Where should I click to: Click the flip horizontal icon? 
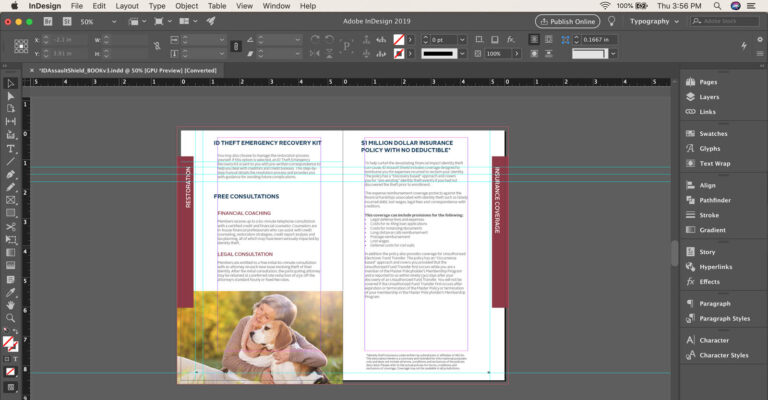(x=315, y=53)
